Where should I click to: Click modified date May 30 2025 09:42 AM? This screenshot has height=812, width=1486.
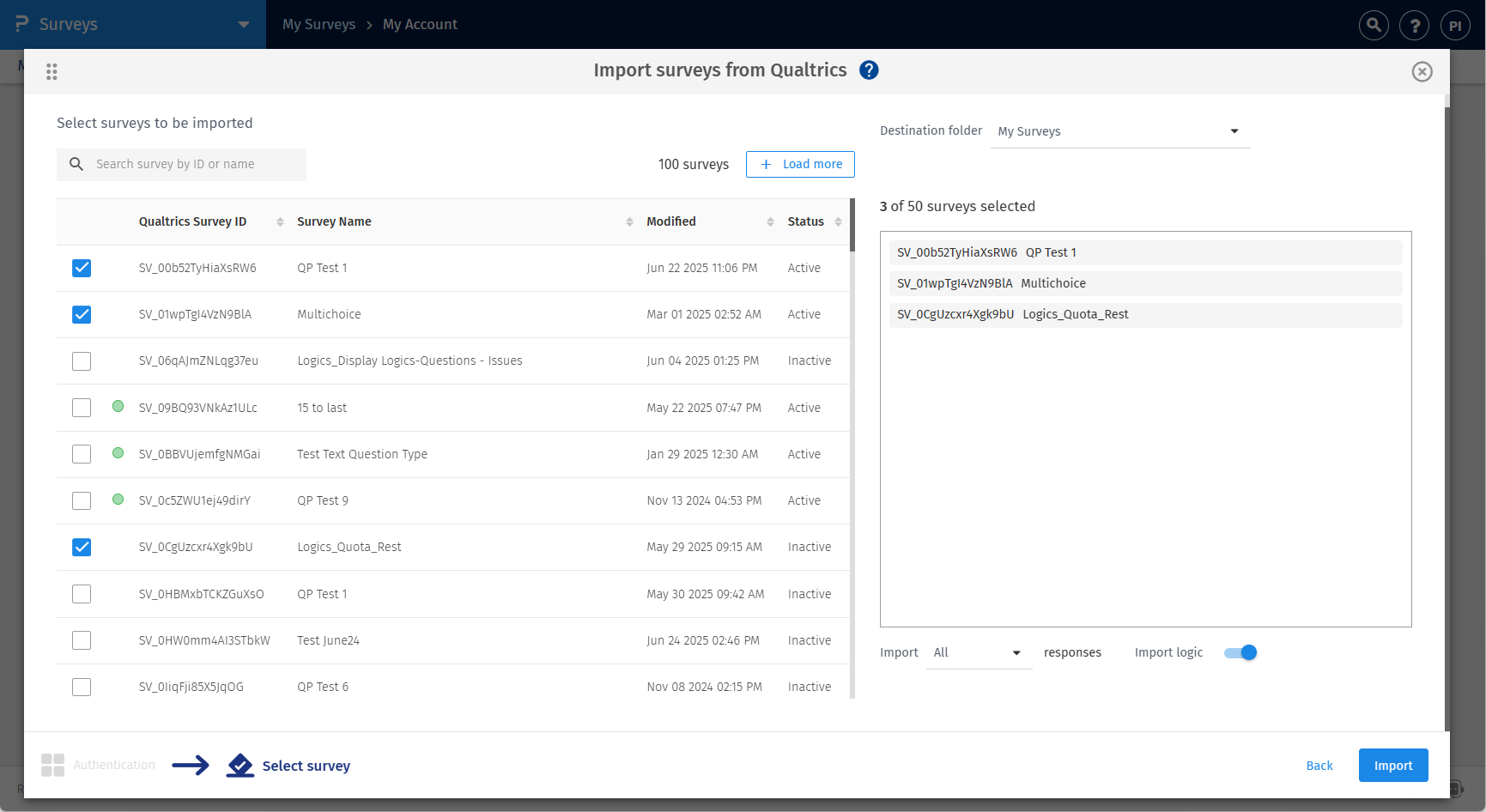tap(706, 594)
